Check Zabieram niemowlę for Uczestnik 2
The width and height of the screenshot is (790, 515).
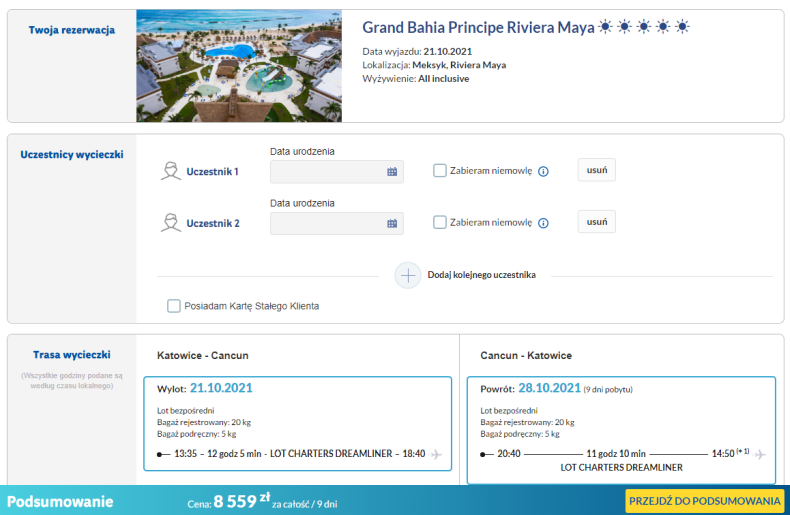coord(440,222)
